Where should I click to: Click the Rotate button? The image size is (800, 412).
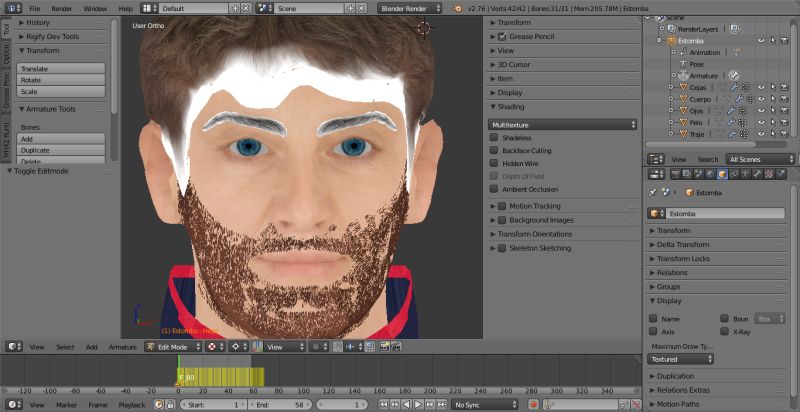click(61, 80)
